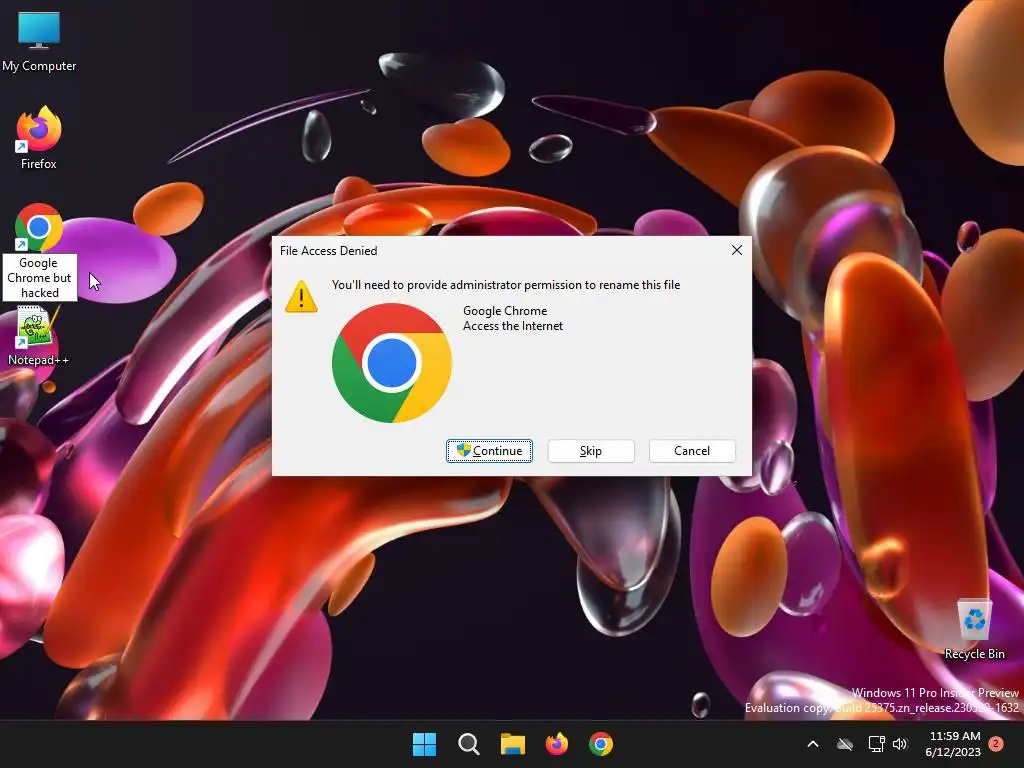The width and height of the screenshot is (1024, 768).
Task: Open File Explorer from the taskbar
Action: point(513,744)
